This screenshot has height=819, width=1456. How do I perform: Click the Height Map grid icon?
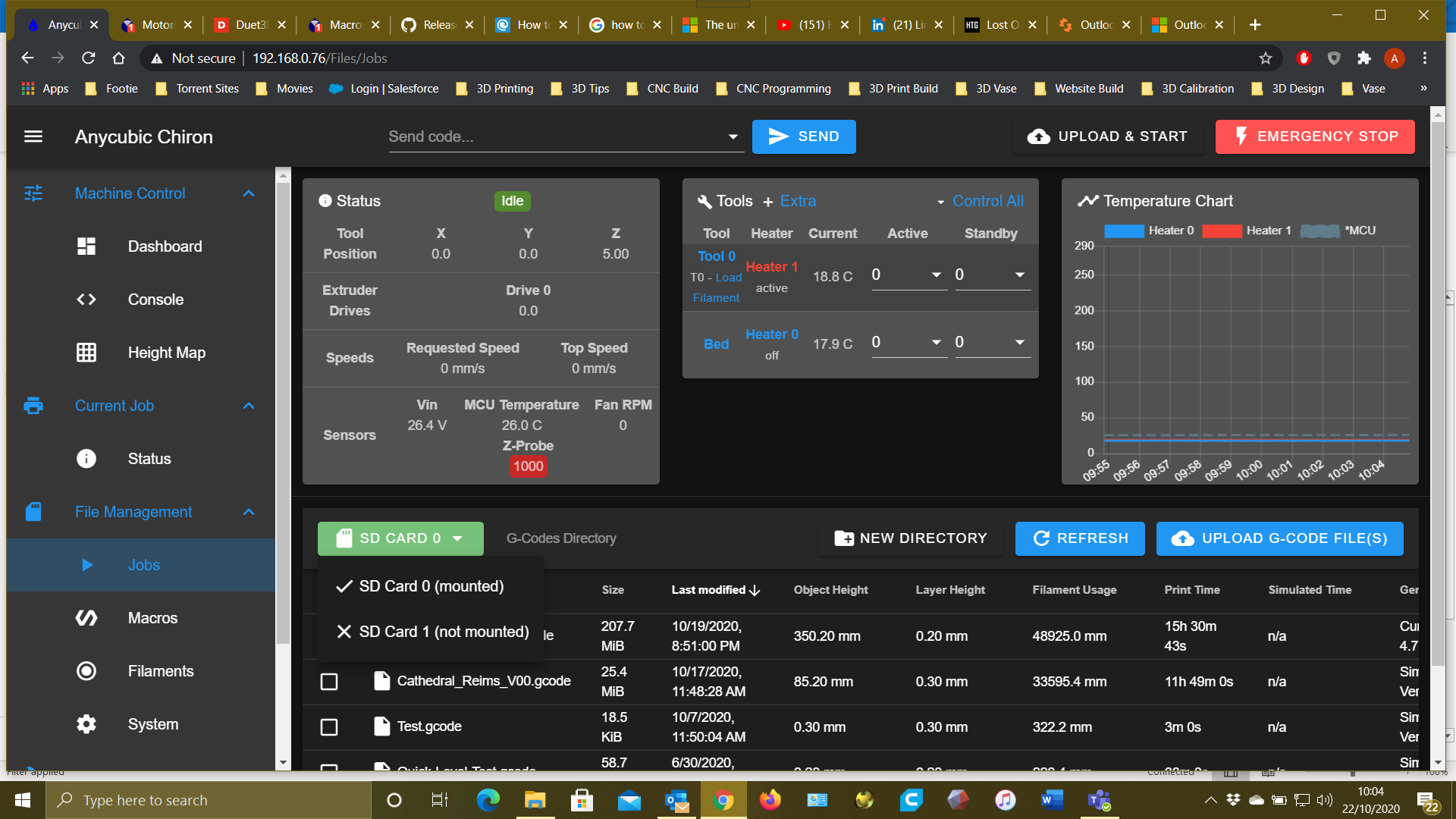(x=86, y=353)
